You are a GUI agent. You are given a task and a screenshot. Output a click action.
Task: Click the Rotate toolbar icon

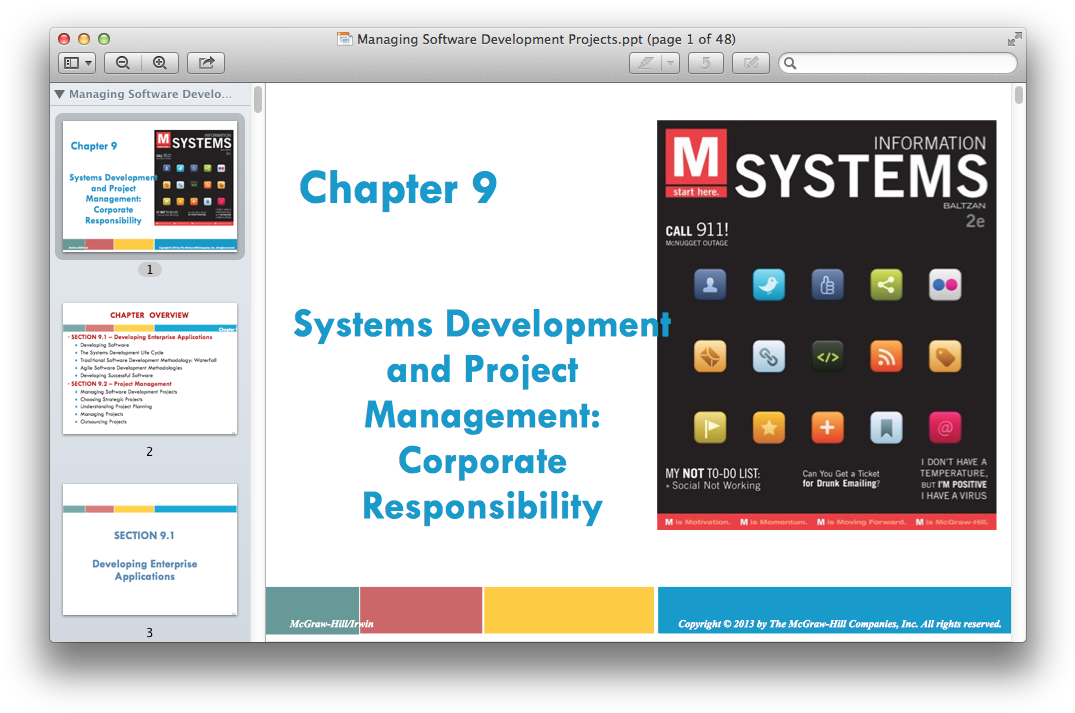coord(705,62)
